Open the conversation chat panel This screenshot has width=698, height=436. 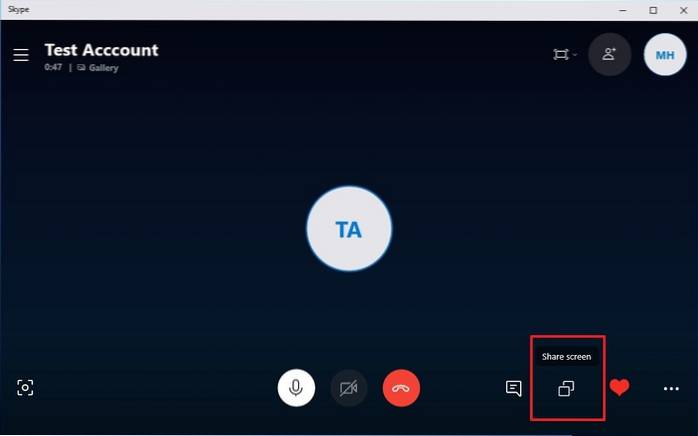(514, 388)
